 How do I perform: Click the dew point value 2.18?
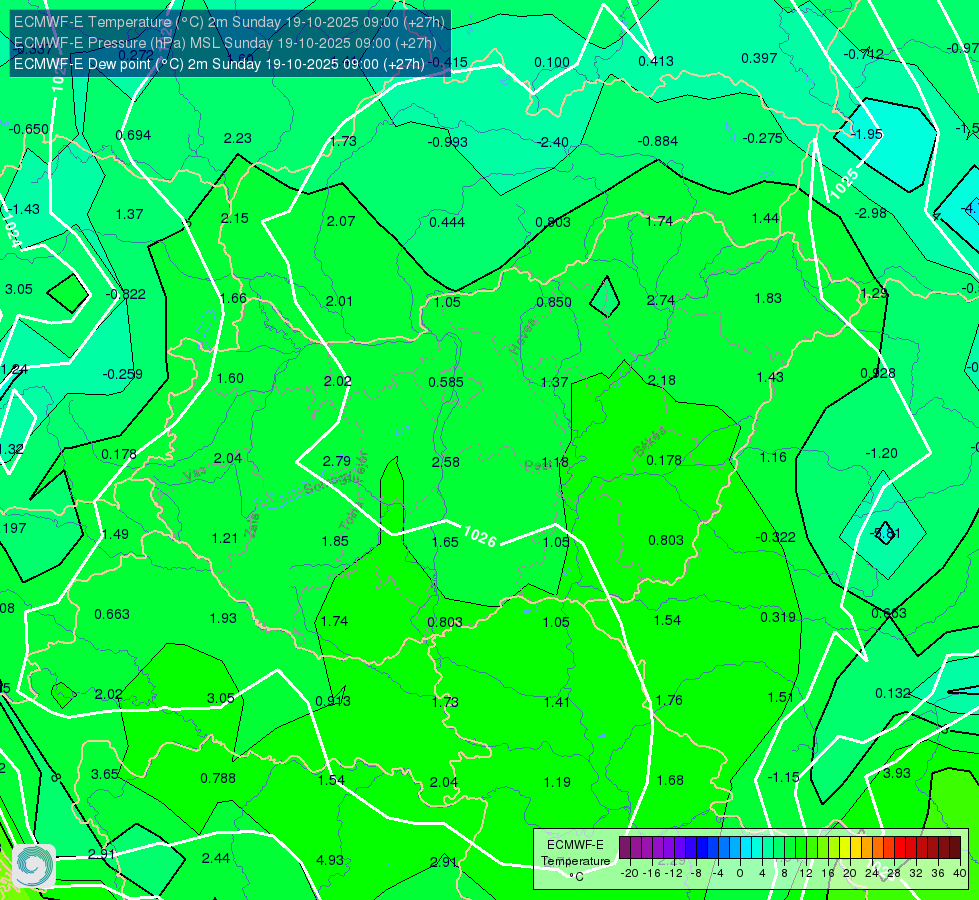click(x=662, y=380)
